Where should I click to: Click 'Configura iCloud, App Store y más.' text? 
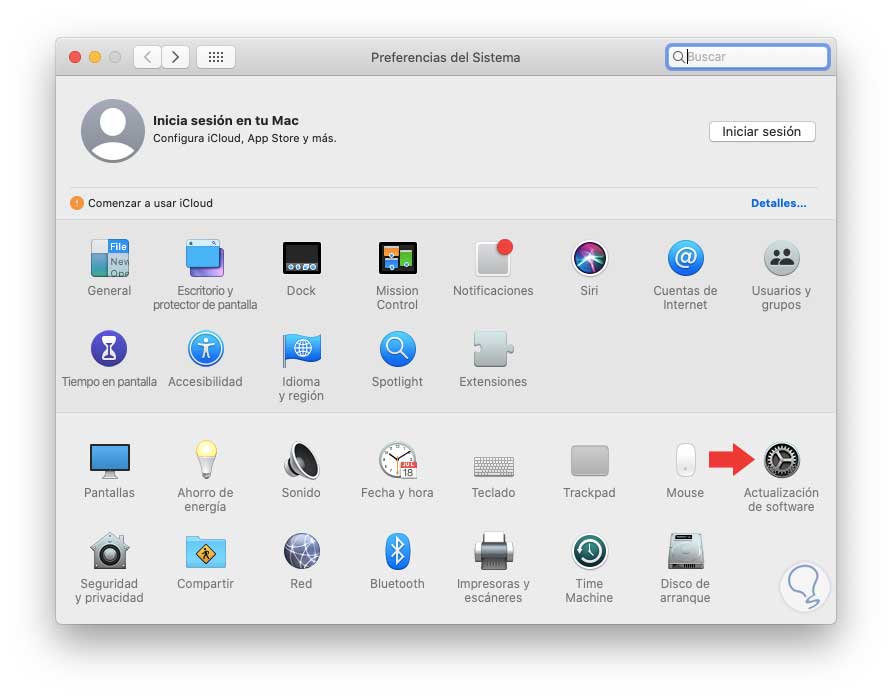[x=245, y=138]
